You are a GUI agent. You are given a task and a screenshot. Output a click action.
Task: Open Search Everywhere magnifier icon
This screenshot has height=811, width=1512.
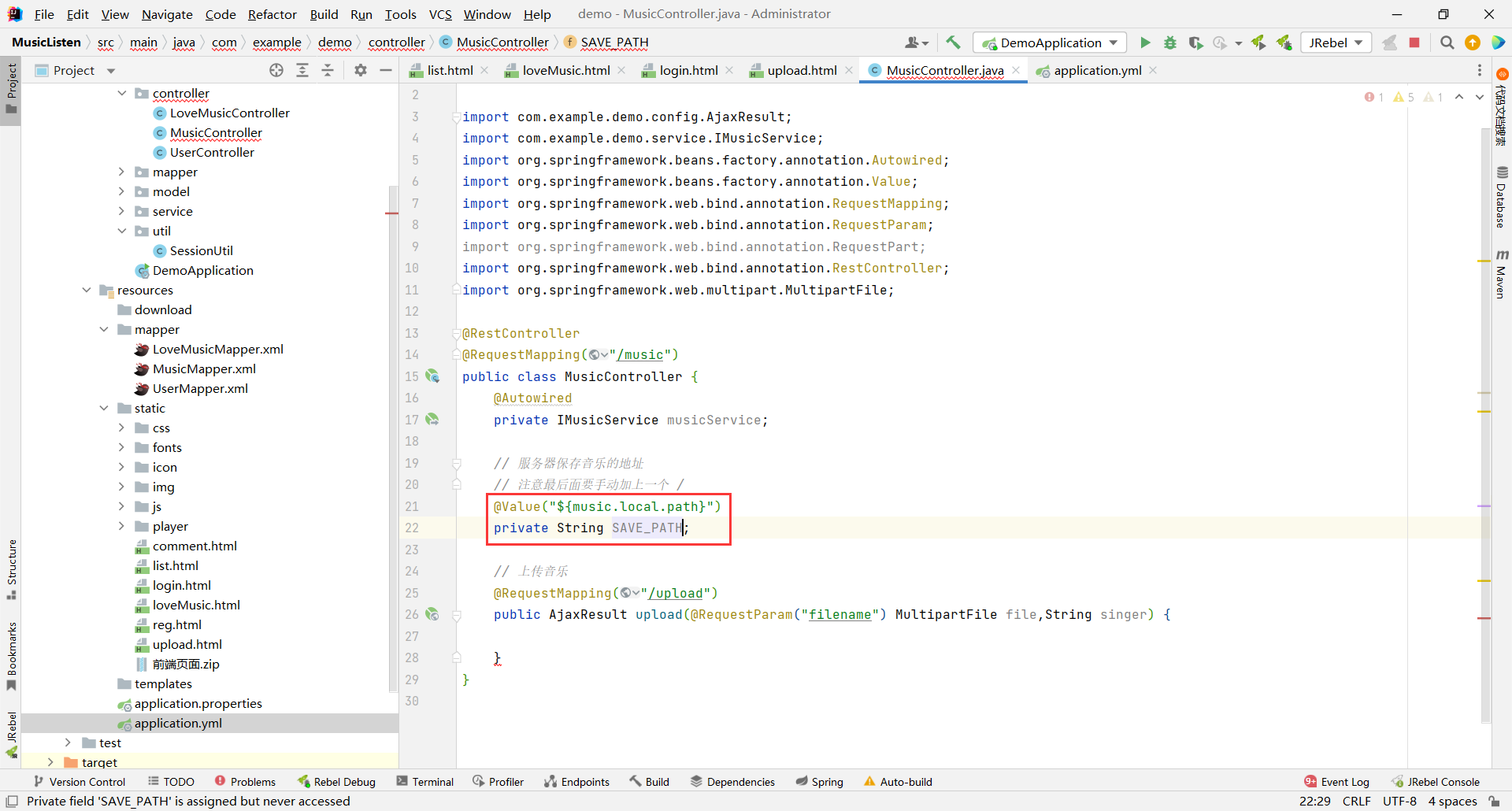pyautogui.click(x=1447, y=43)
